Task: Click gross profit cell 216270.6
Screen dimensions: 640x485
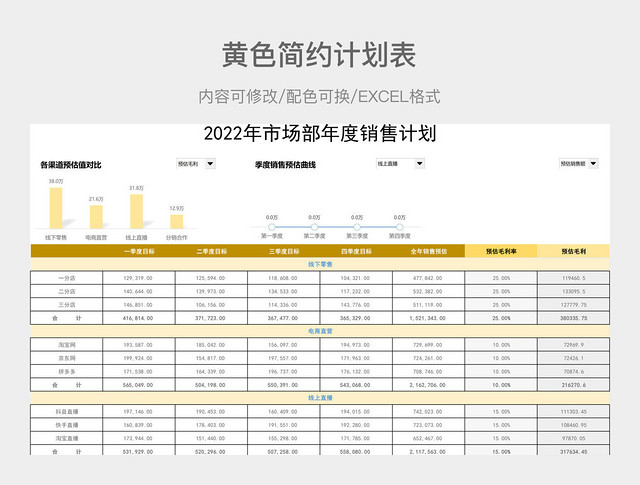Action: [x=573, y=385]
